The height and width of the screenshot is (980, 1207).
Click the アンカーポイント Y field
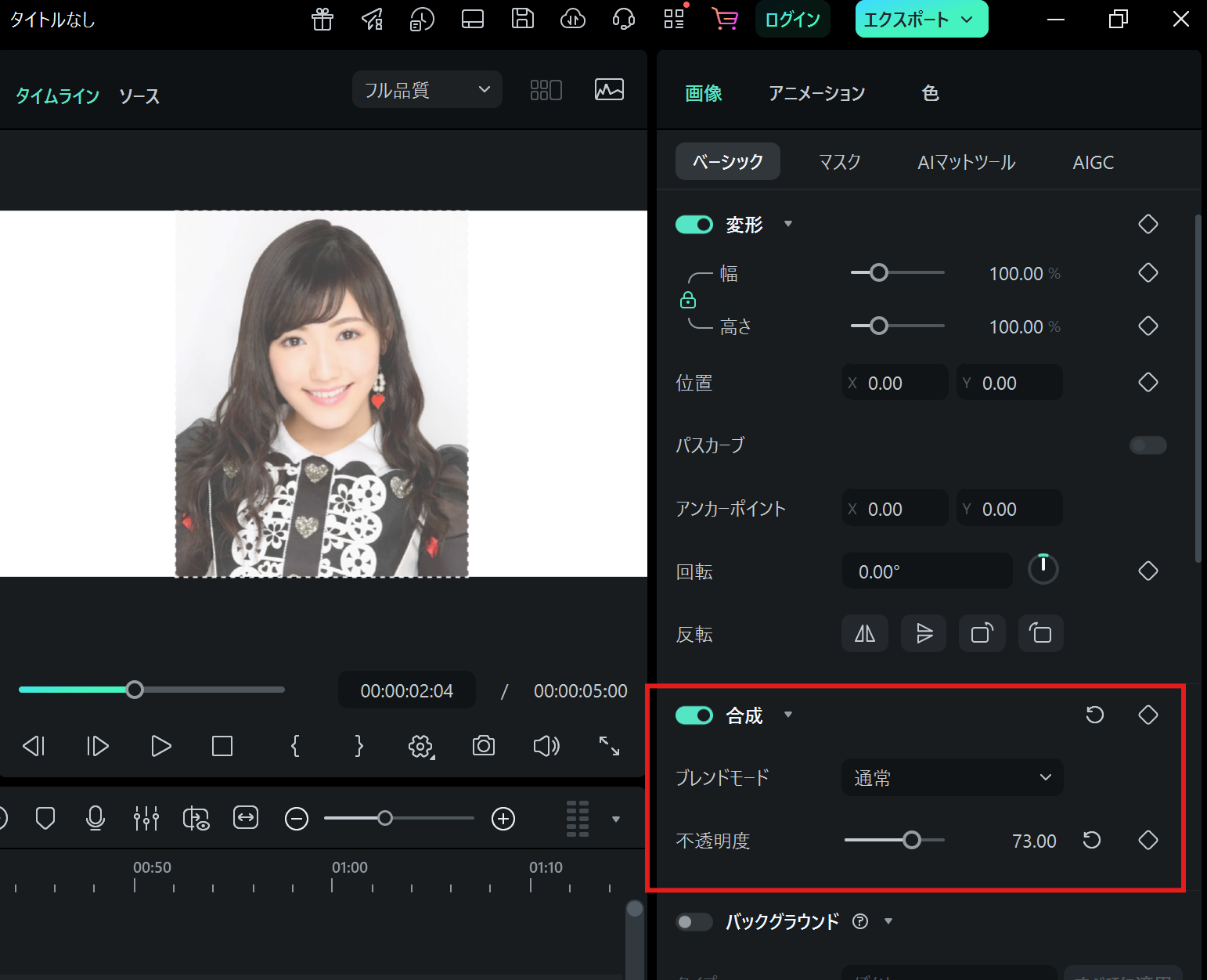(1010, 509)
